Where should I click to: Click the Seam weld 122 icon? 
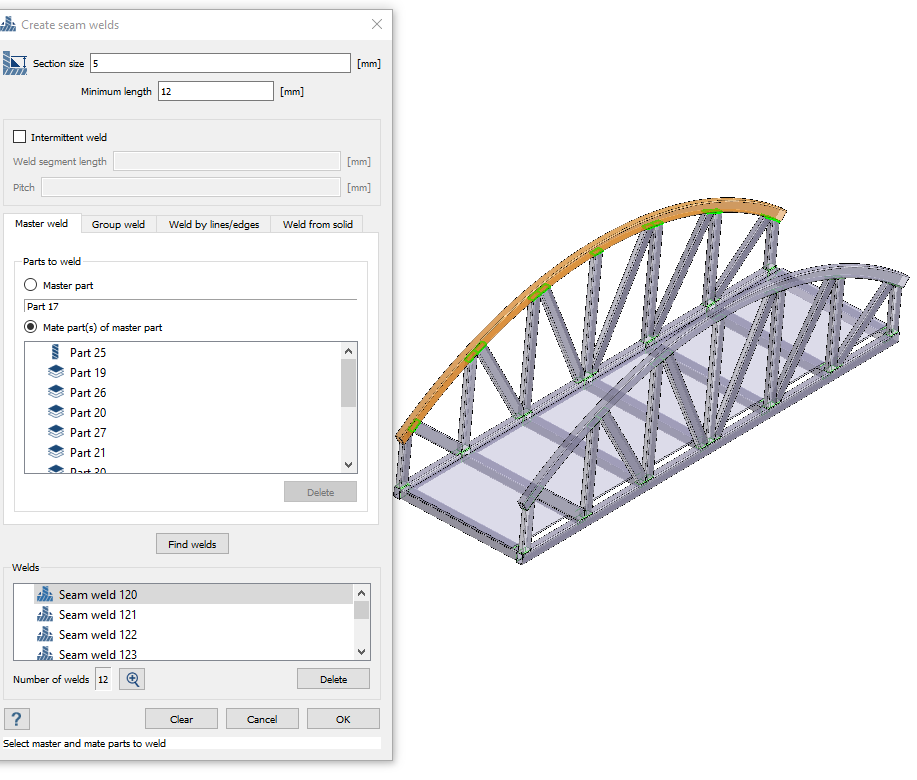(x=44, y=635)
